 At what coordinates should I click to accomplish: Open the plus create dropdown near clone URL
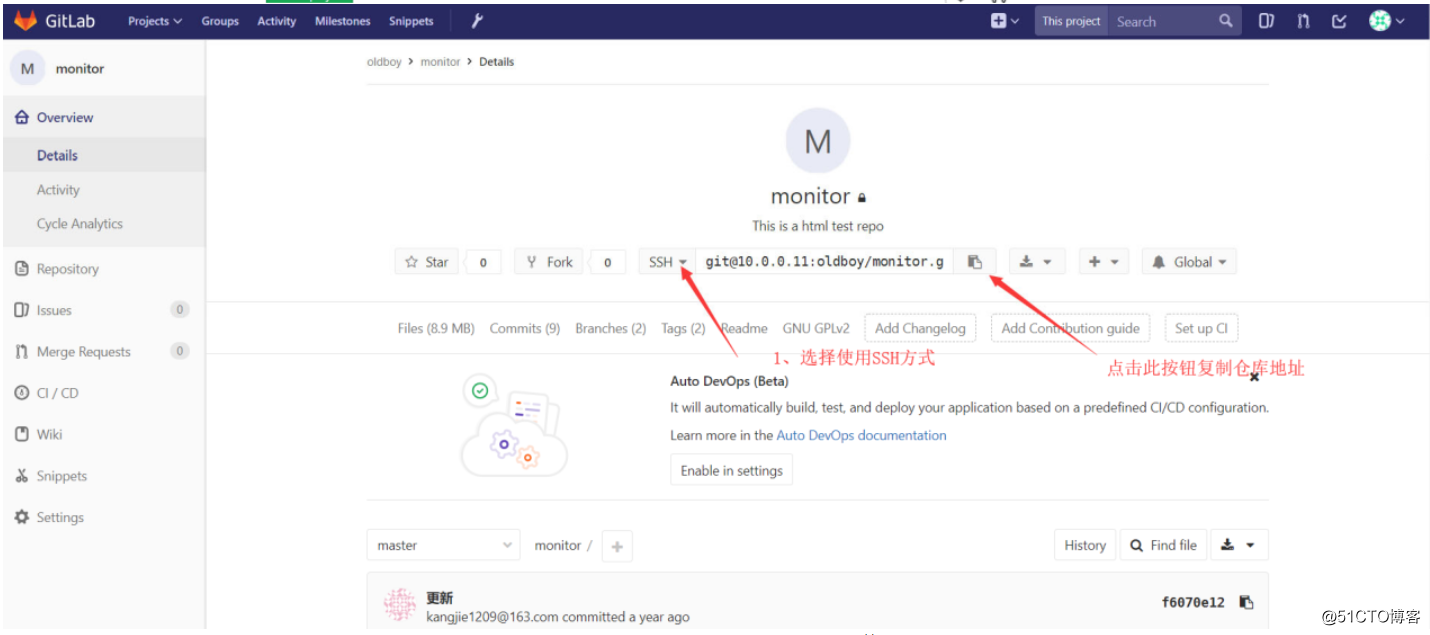point(1105,262)
